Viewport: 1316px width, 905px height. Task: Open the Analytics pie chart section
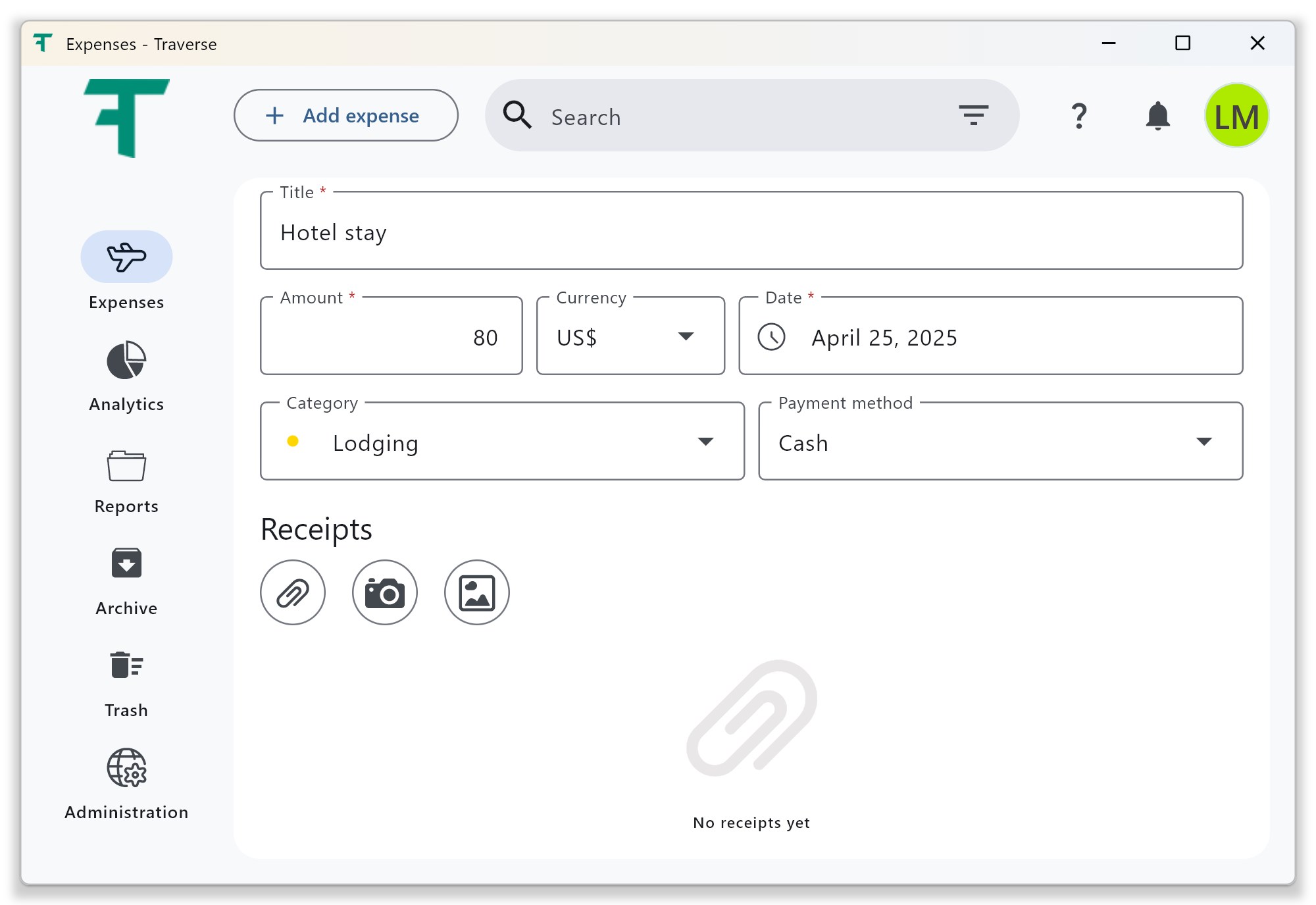126,376
